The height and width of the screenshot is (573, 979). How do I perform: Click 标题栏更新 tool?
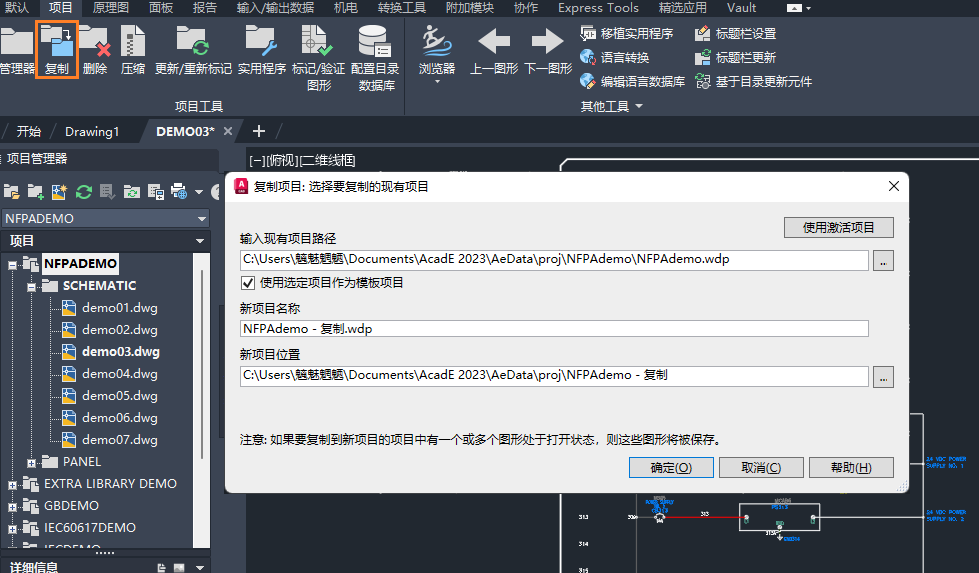735,57
